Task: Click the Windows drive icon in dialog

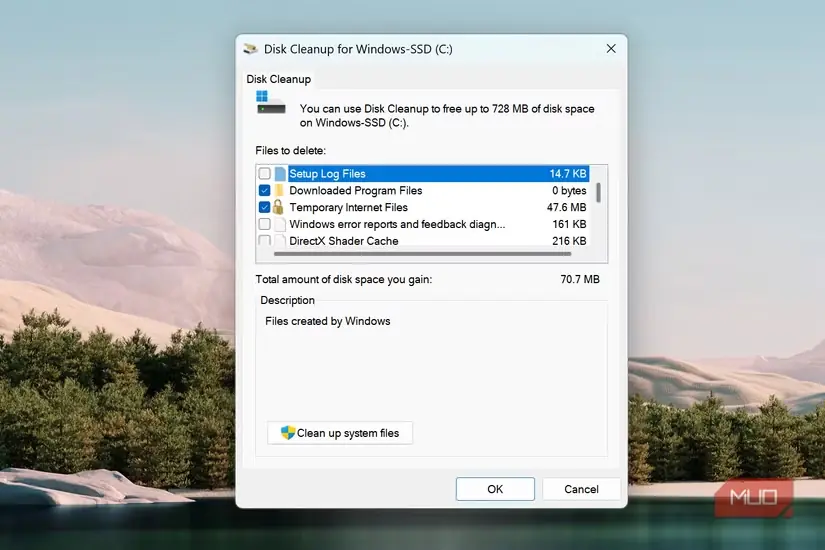Action: [270, 103]
